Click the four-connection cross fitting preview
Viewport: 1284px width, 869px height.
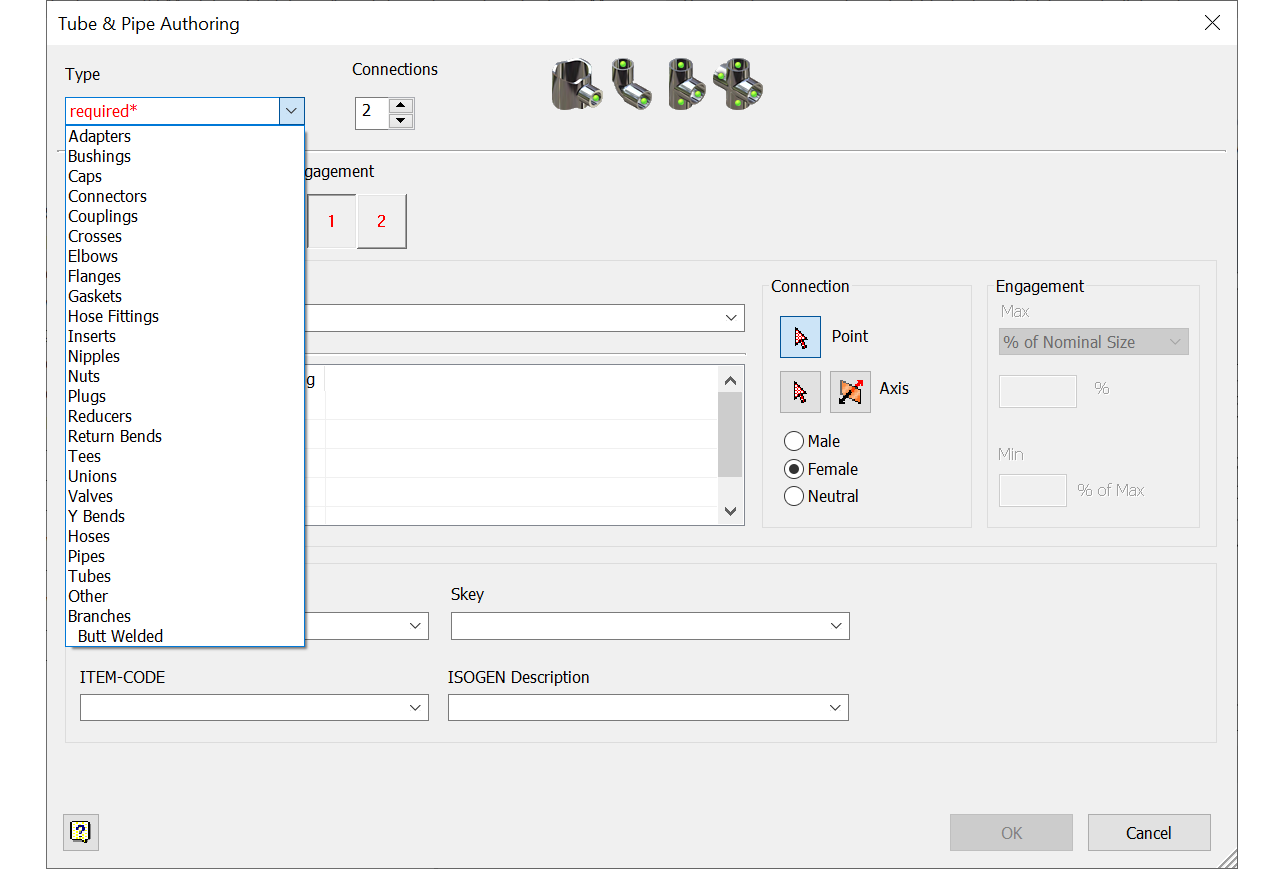[739, 84]
